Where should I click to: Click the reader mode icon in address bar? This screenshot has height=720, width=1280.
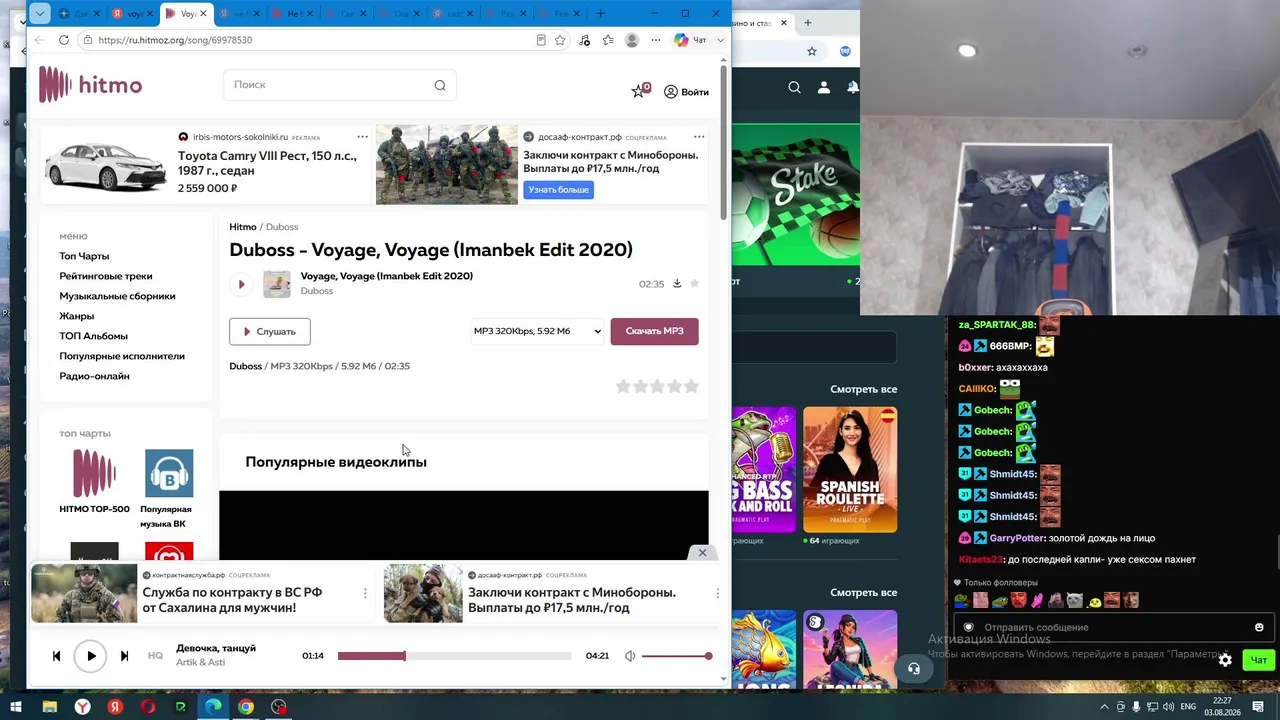(x=541, y=40)
